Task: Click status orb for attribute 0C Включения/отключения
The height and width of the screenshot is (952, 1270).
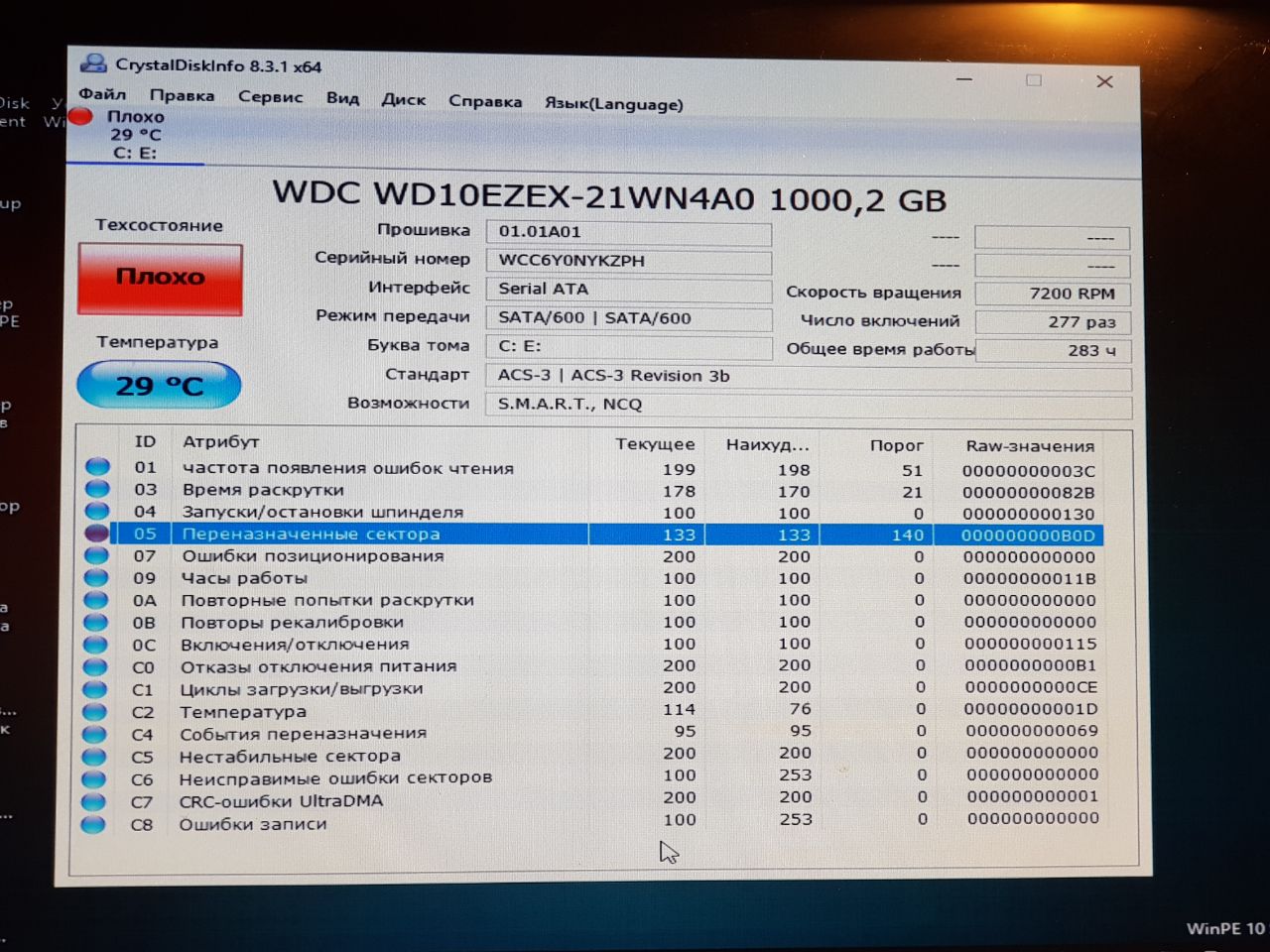Action: [95, 645]
